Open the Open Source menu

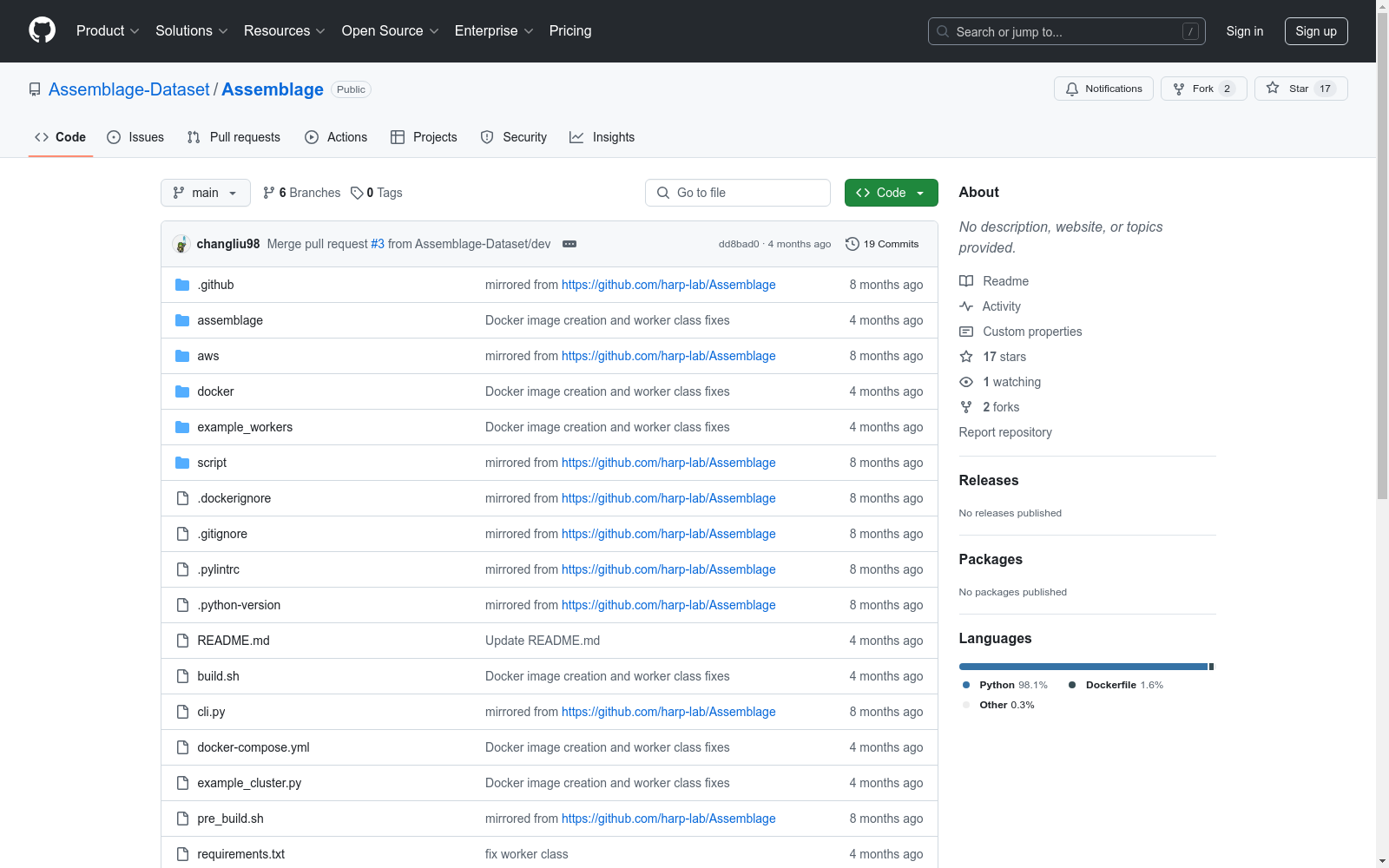tap(391, 31)
